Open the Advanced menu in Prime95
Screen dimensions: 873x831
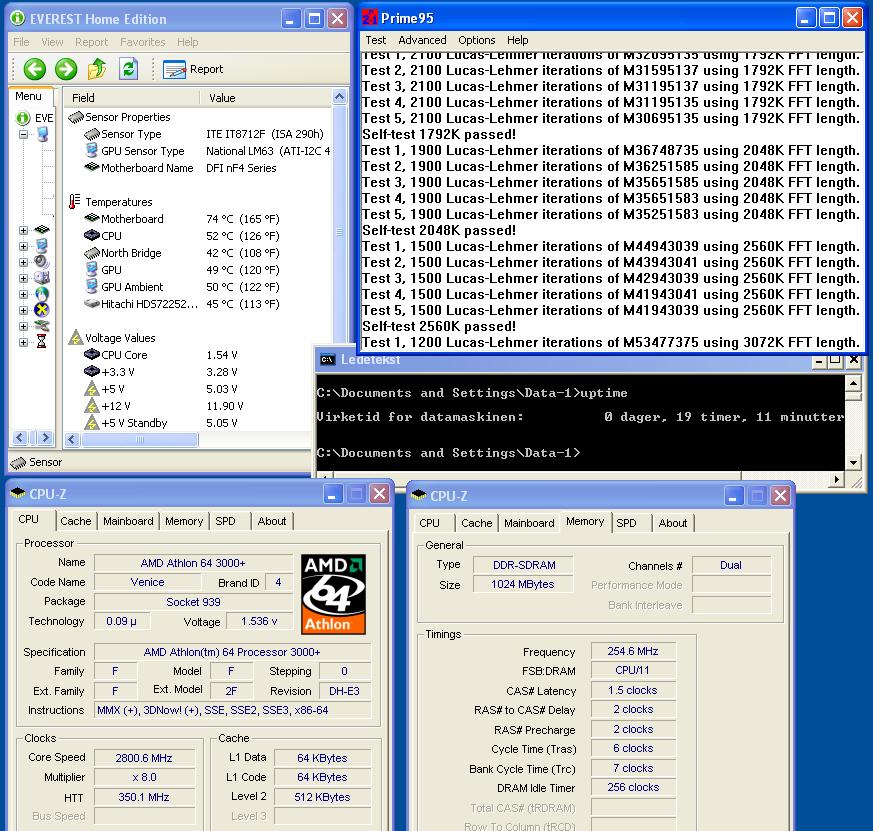422,40
